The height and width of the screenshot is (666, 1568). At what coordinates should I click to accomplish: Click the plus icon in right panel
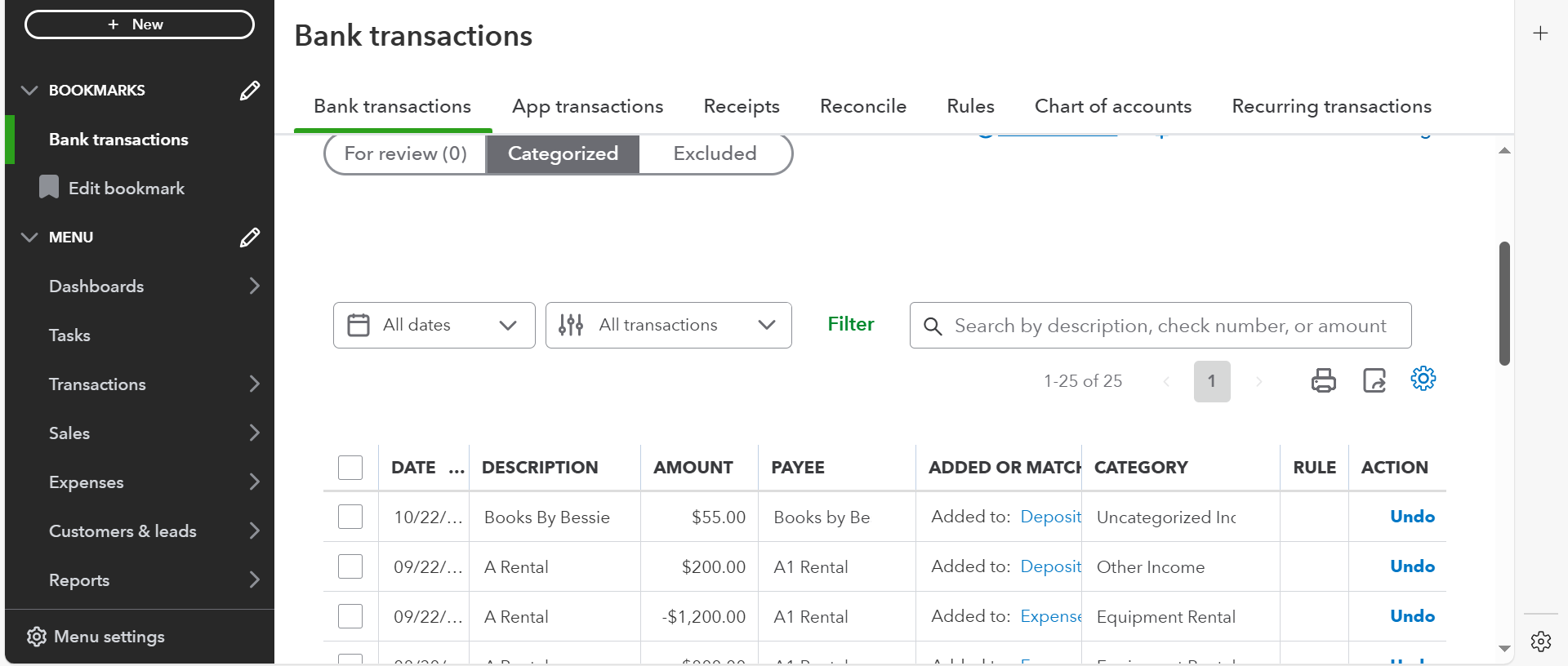[1540, 33]
